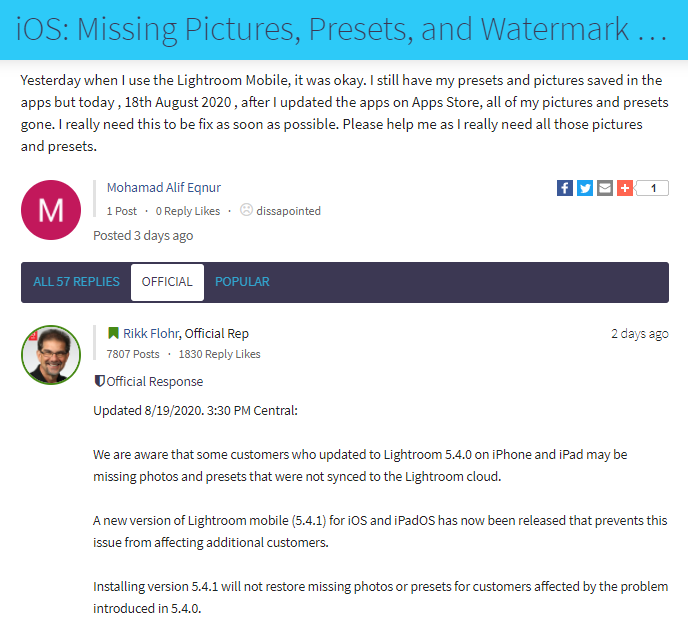Click the share count bubble showing 1
Screen dimensions: 688x625
tap(653, 188)
